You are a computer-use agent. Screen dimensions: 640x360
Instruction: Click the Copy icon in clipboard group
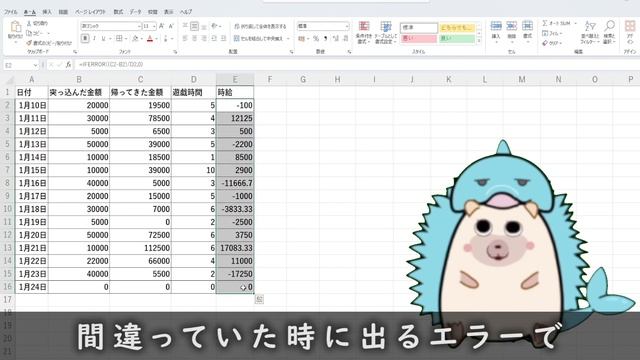pyautogui.click(x=29, y=33)
